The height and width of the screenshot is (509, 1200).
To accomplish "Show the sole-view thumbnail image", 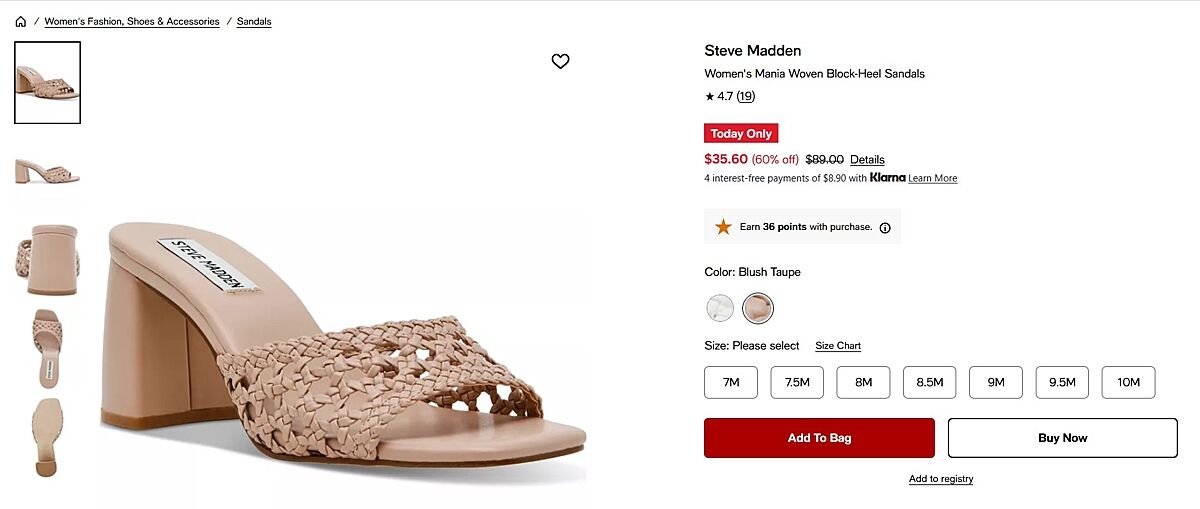I will point(47,437).
